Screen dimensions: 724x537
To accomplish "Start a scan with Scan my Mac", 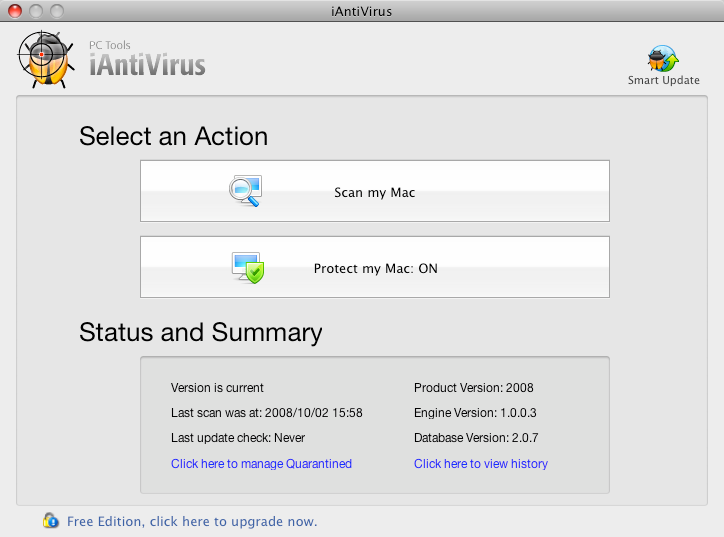I will pyautogui.click(x=374, y=192).
